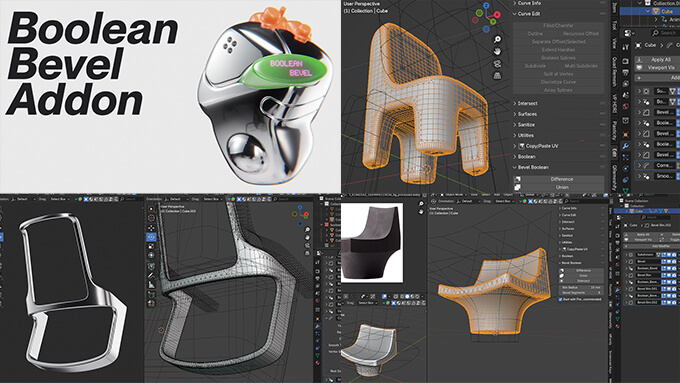Expand the Boolean_Bevel modifier row
Screen dimensions: 680x383
point(626,268)
